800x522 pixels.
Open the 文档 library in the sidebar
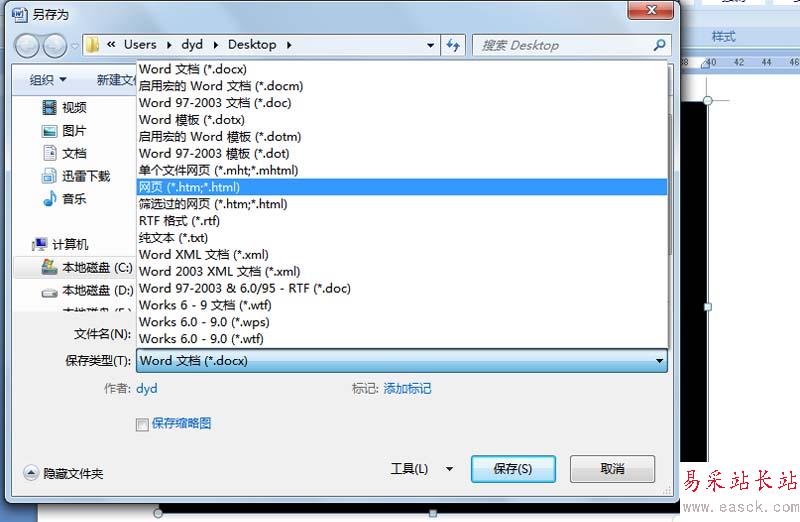tap(64, 153)
